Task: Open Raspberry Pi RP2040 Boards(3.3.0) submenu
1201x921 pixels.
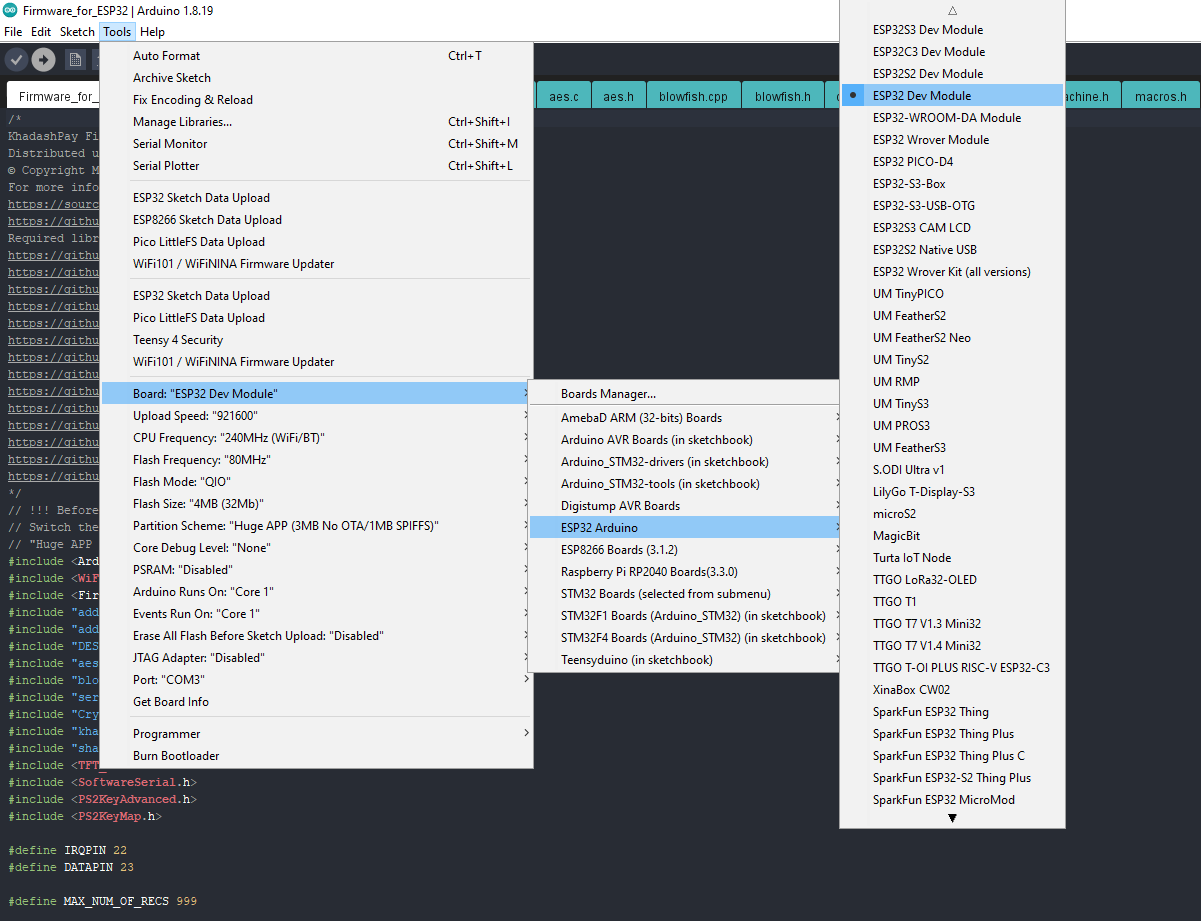Action: pos(684,572)
